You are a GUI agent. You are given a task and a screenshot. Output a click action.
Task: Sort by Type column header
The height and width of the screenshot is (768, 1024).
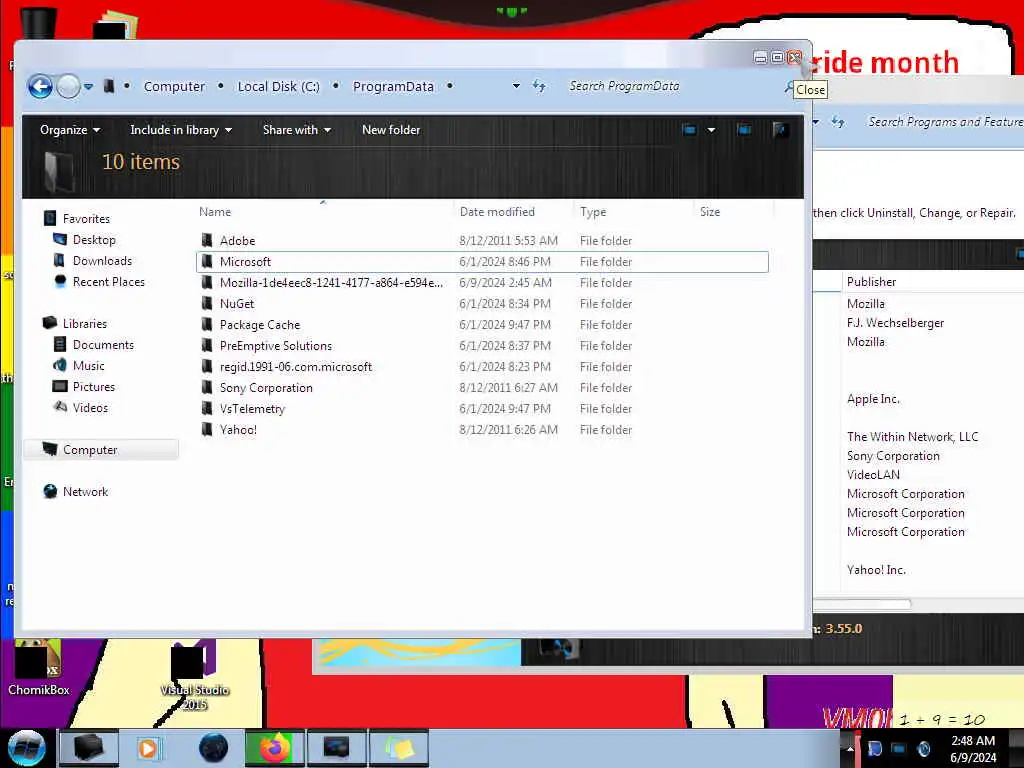pyautogui.click(x=593, y=212)
